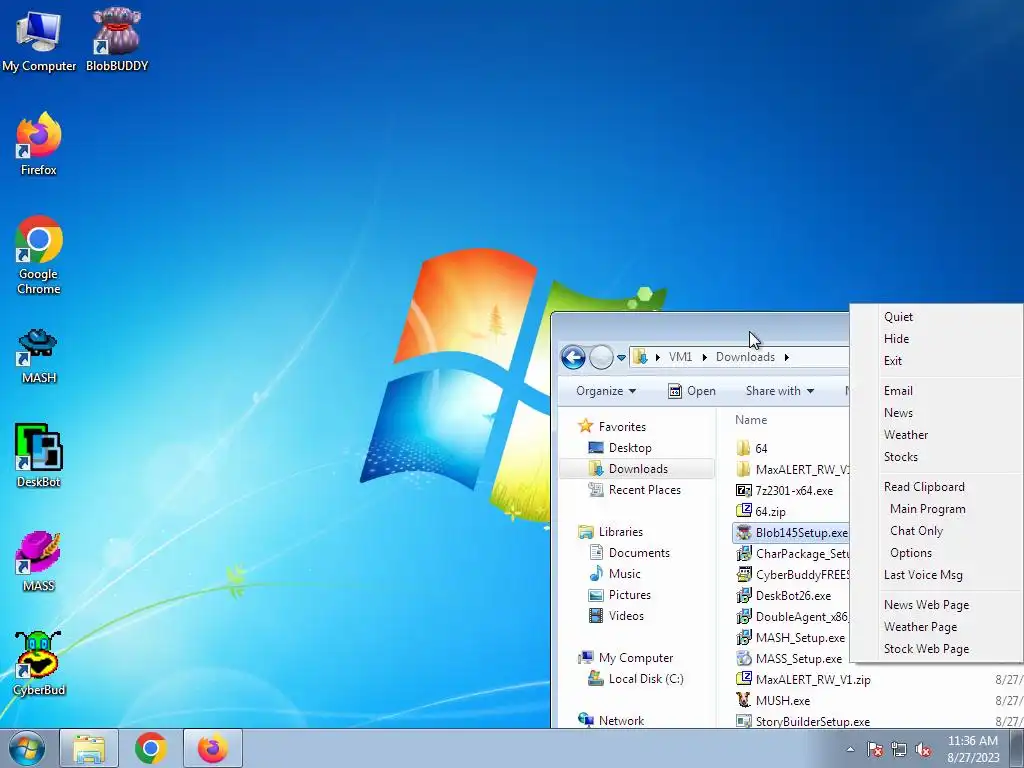This screenshot has height=768, width=1024.
Task: Choose Hide from the context menu
Action: point(897,339)
